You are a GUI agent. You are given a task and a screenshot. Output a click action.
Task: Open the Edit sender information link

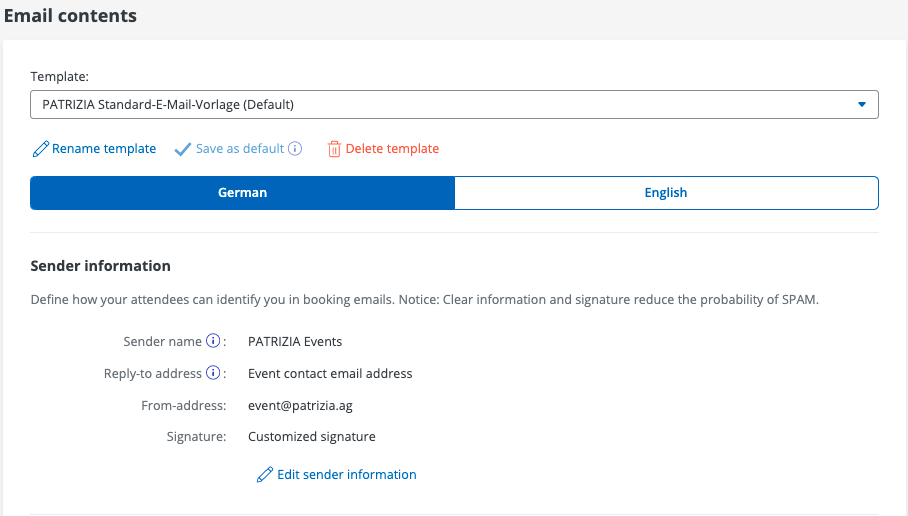[346, 475]
